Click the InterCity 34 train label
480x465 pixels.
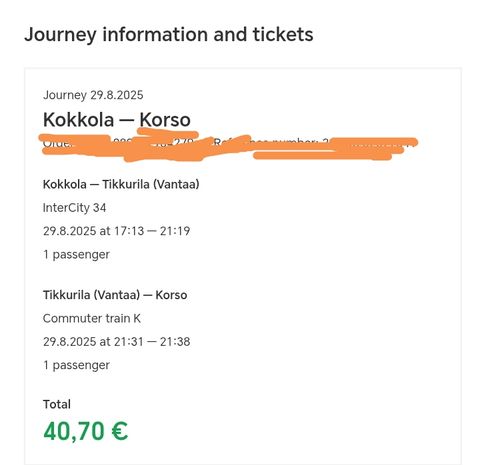coord(74,208)
